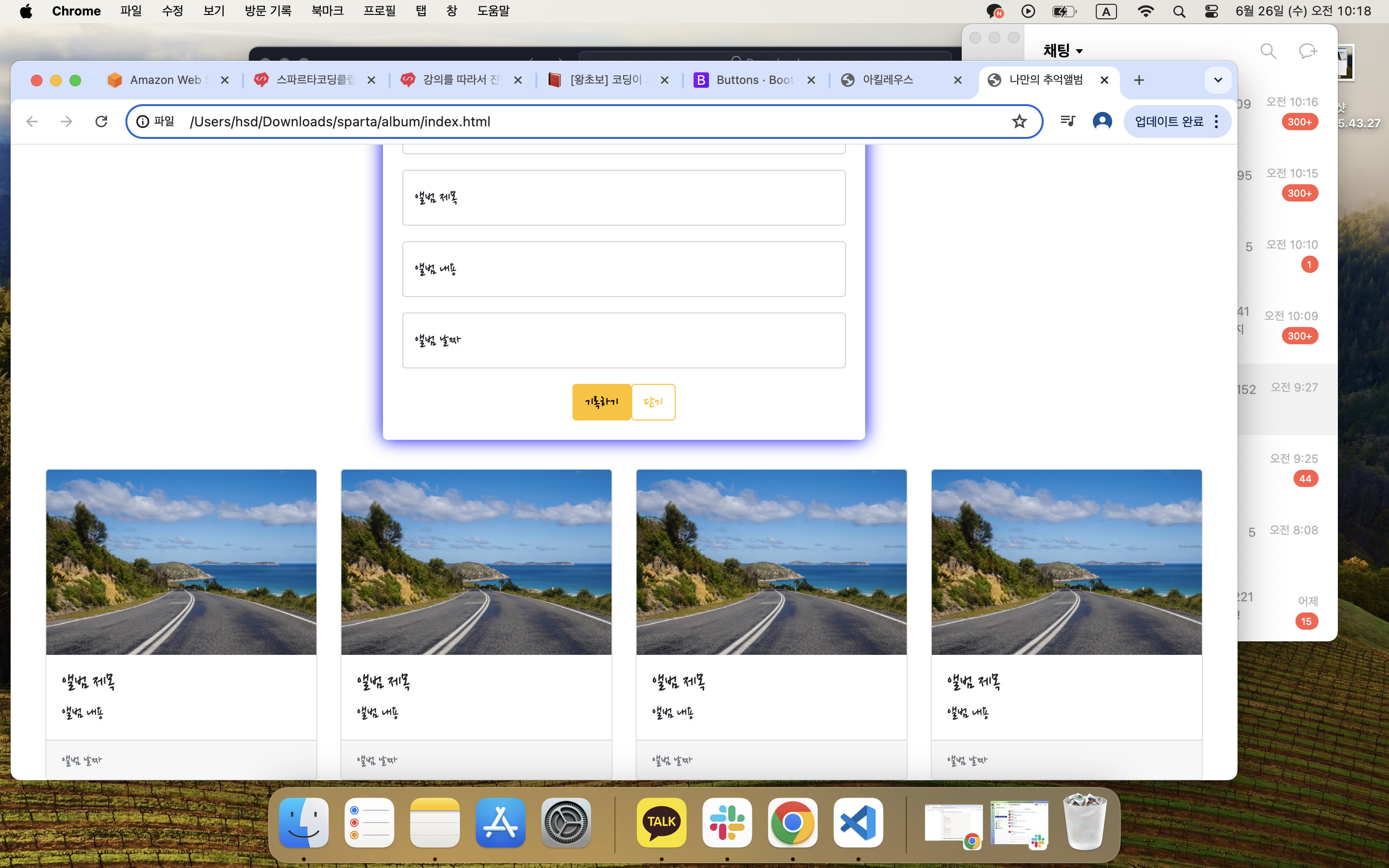Open the KakaoTalk chat from 오전 9:25
1389x868 pixels.
[1287, 470]
